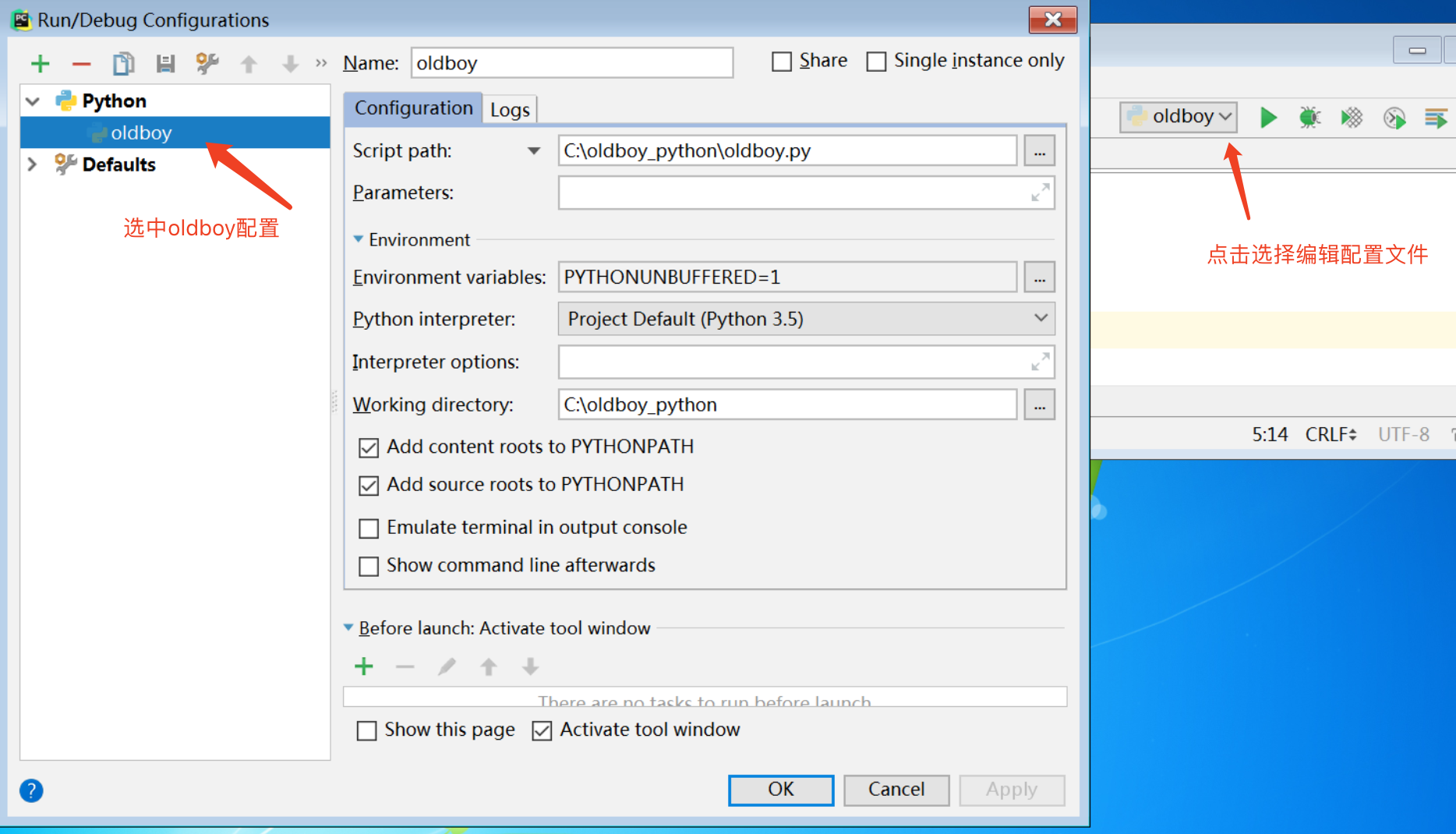
Task: Collapse the Before launch section
Action: click(x=348, y=627)
